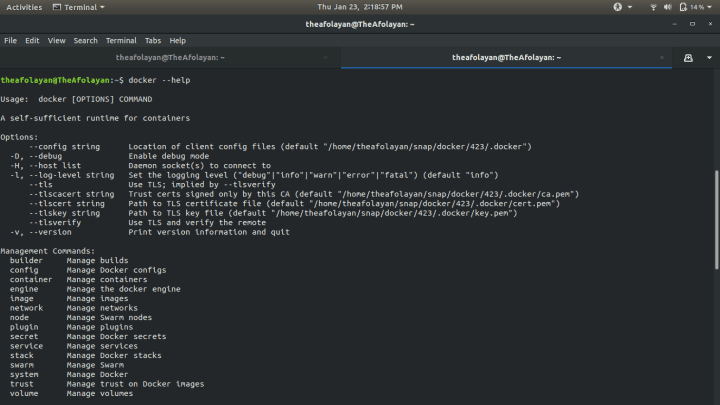
Task: Maximize the terminal window
Action: 691,23
